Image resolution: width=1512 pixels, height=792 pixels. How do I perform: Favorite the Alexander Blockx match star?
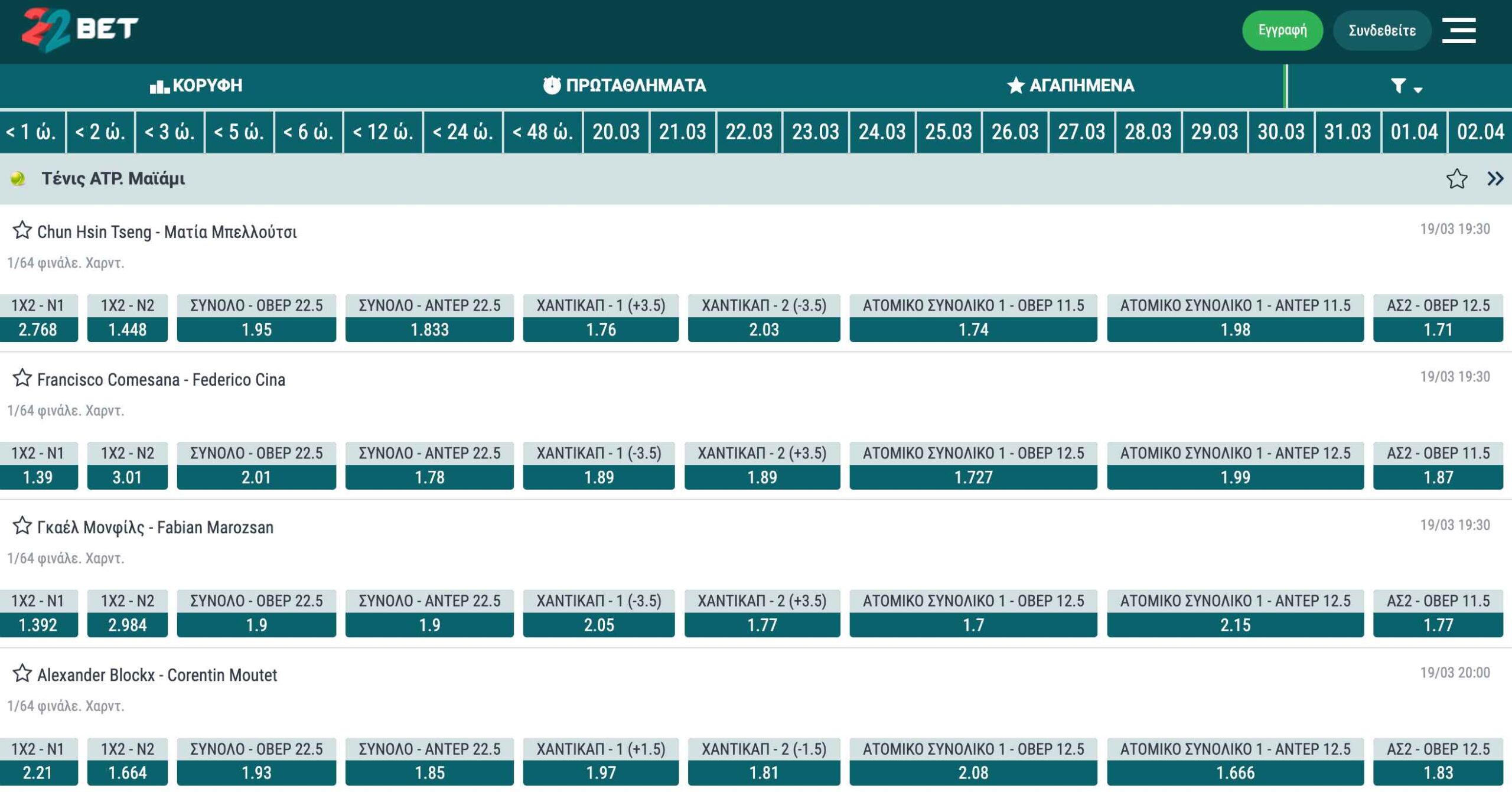[x=22, y=673]
